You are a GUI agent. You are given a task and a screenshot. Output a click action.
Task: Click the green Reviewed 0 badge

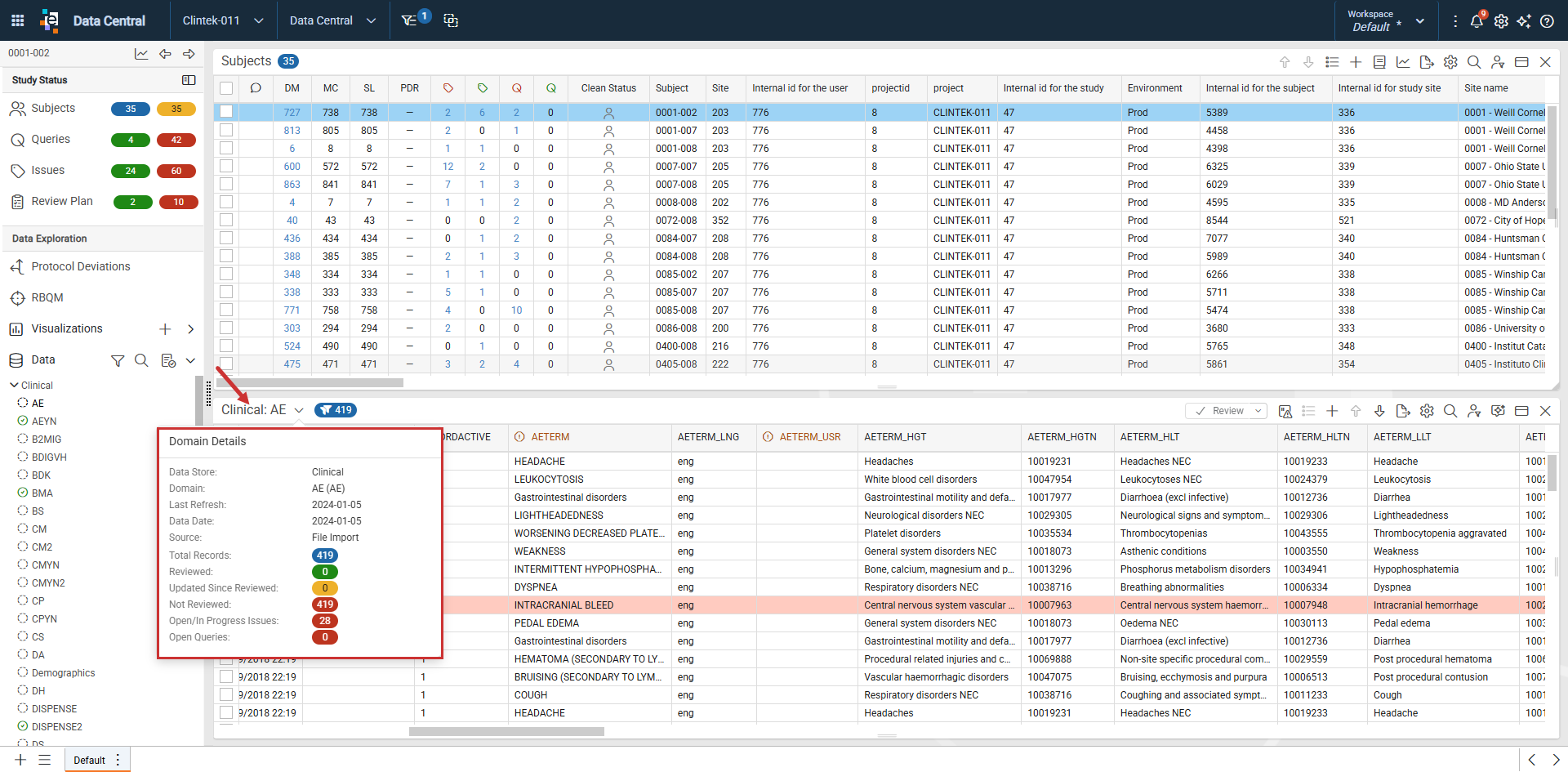(325, 572)
